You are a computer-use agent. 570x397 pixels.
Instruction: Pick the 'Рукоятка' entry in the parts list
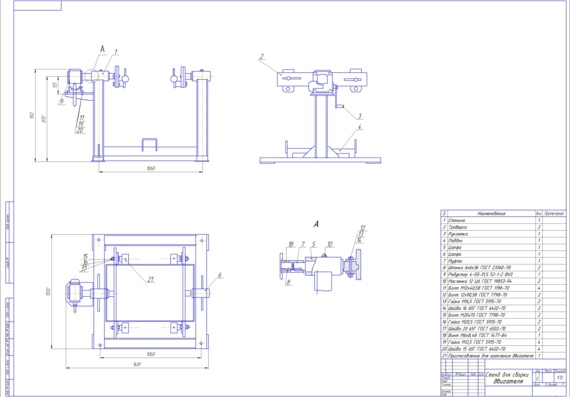[x=503, y=234]
